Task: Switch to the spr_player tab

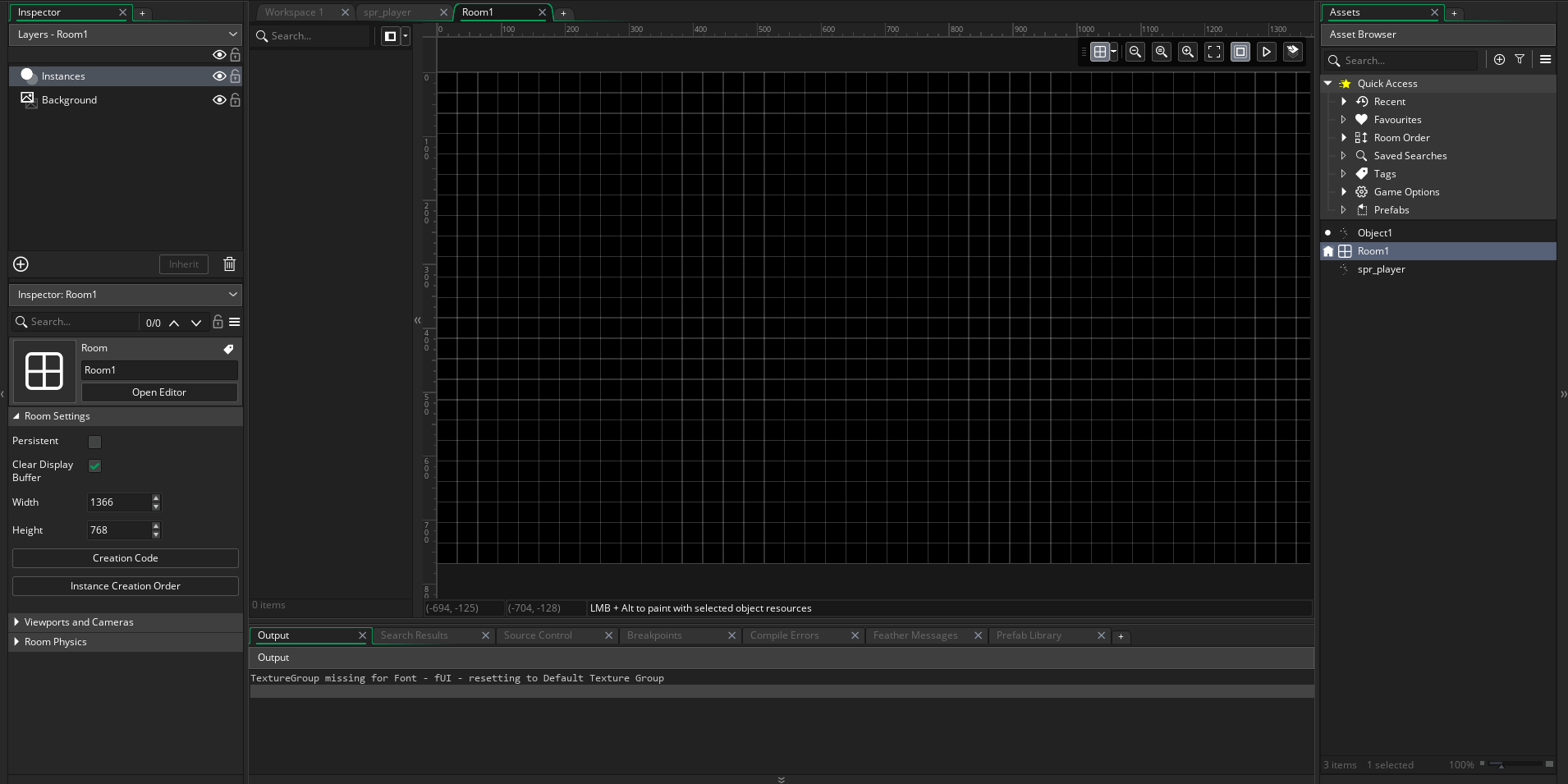Action: point(387,12)
